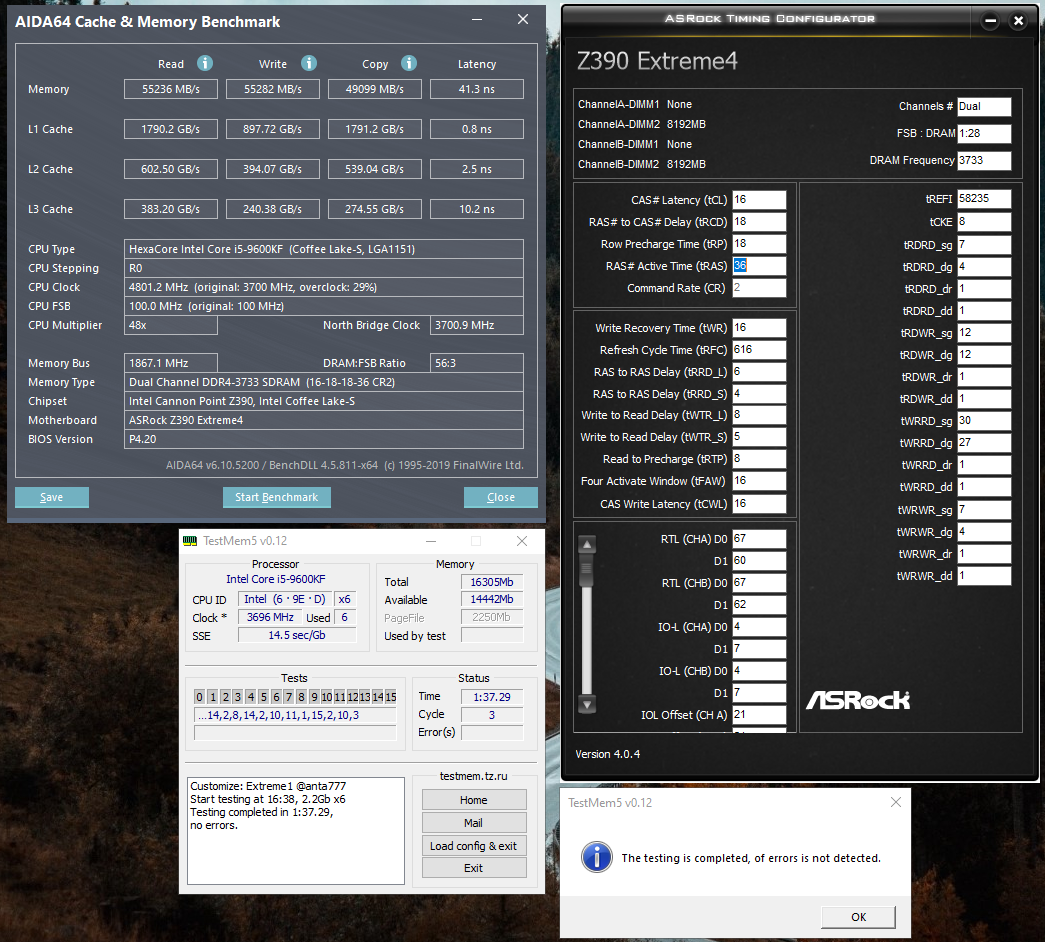
Task: Click L3 Cache Copy value 274.55 GB/s
Action: (375, 209)
